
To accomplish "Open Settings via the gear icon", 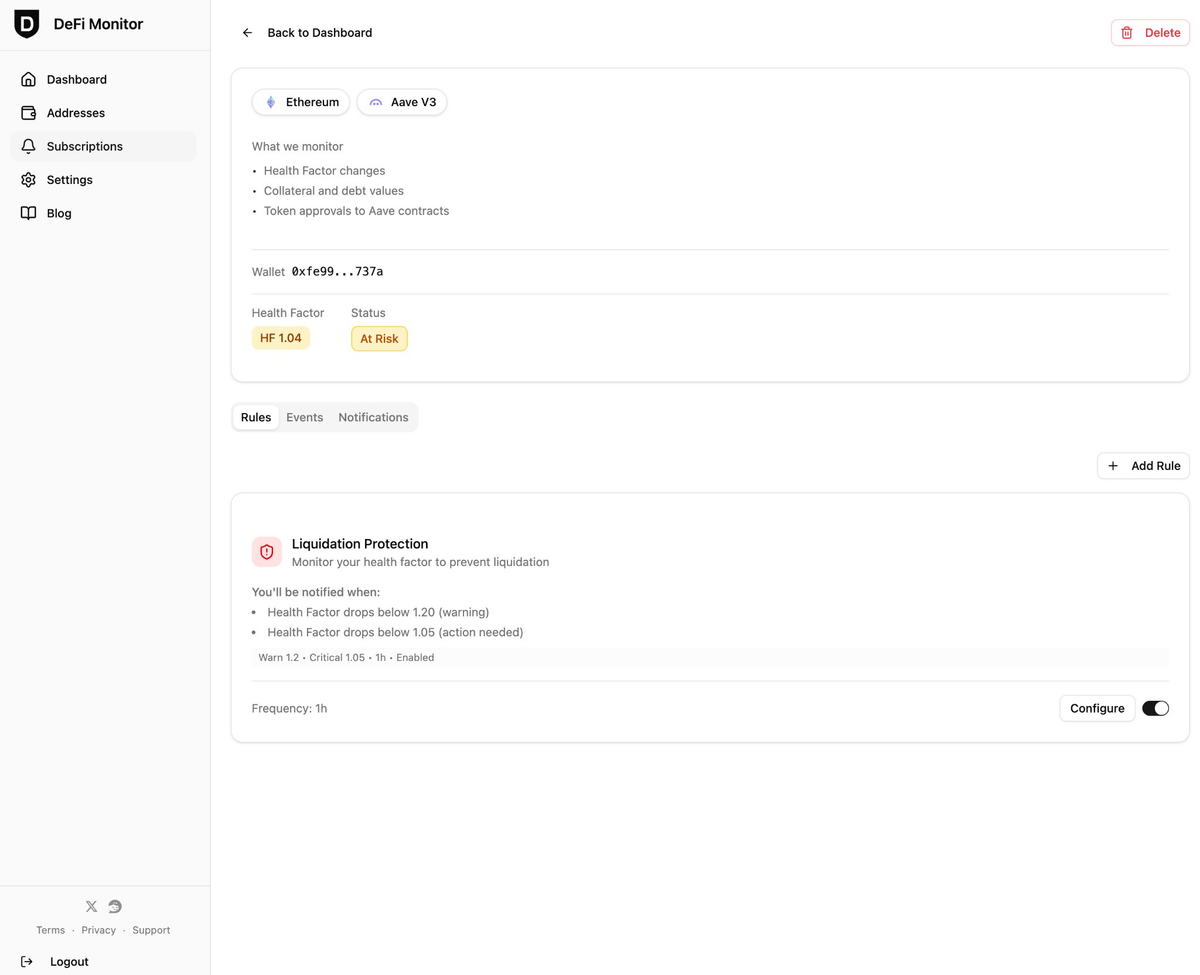I will tap(29, 179).
